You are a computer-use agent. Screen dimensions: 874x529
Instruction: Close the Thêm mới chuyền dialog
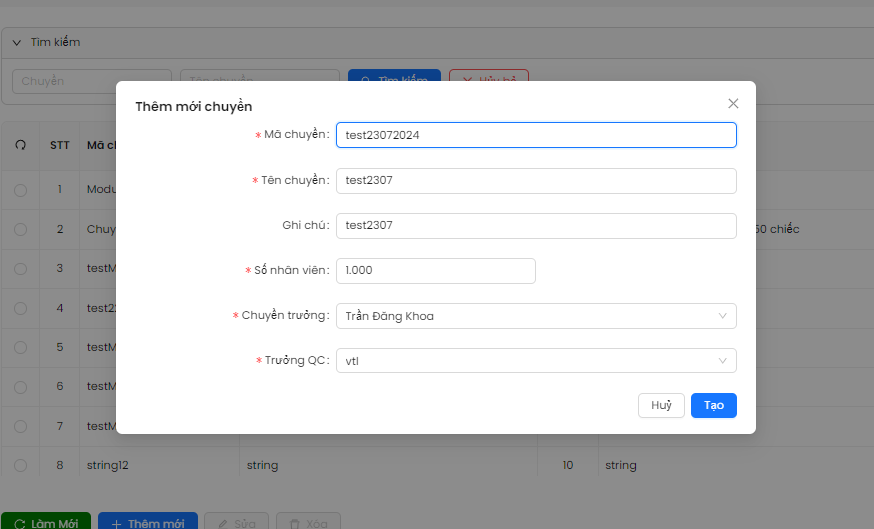[733, 104]
